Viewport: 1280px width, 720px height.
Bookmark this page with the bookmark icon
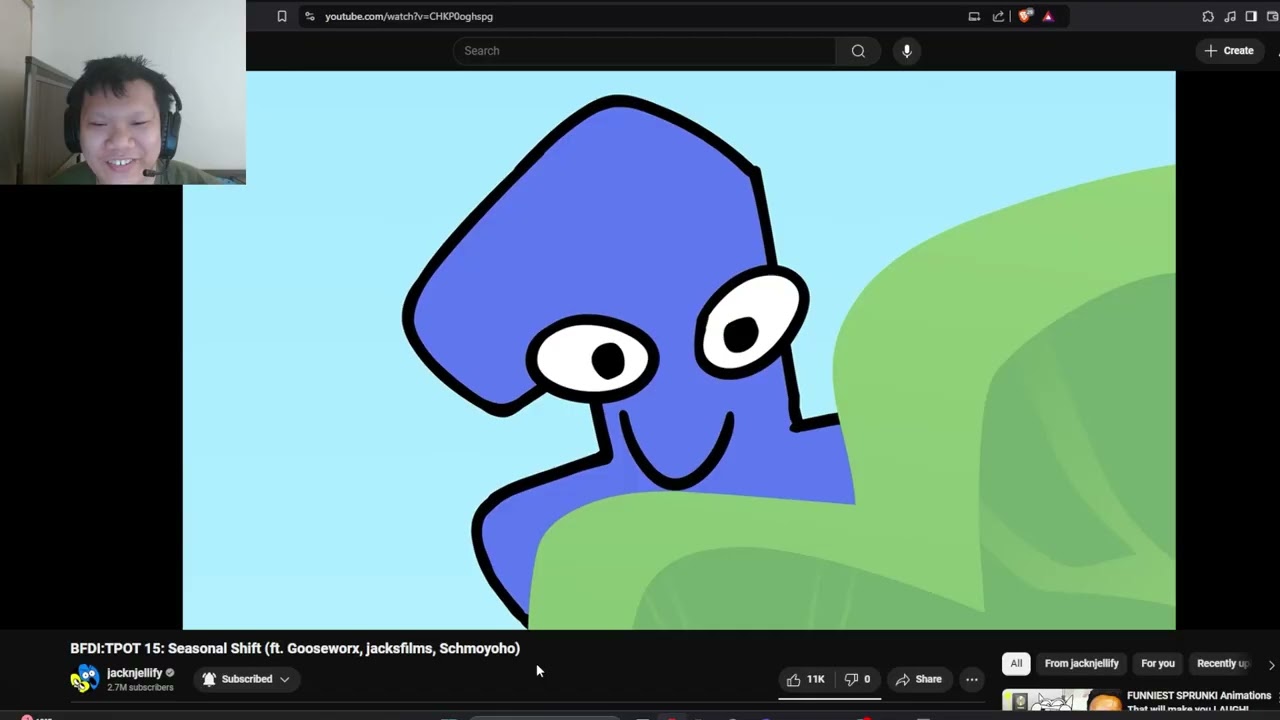click(x=282, y=16)
